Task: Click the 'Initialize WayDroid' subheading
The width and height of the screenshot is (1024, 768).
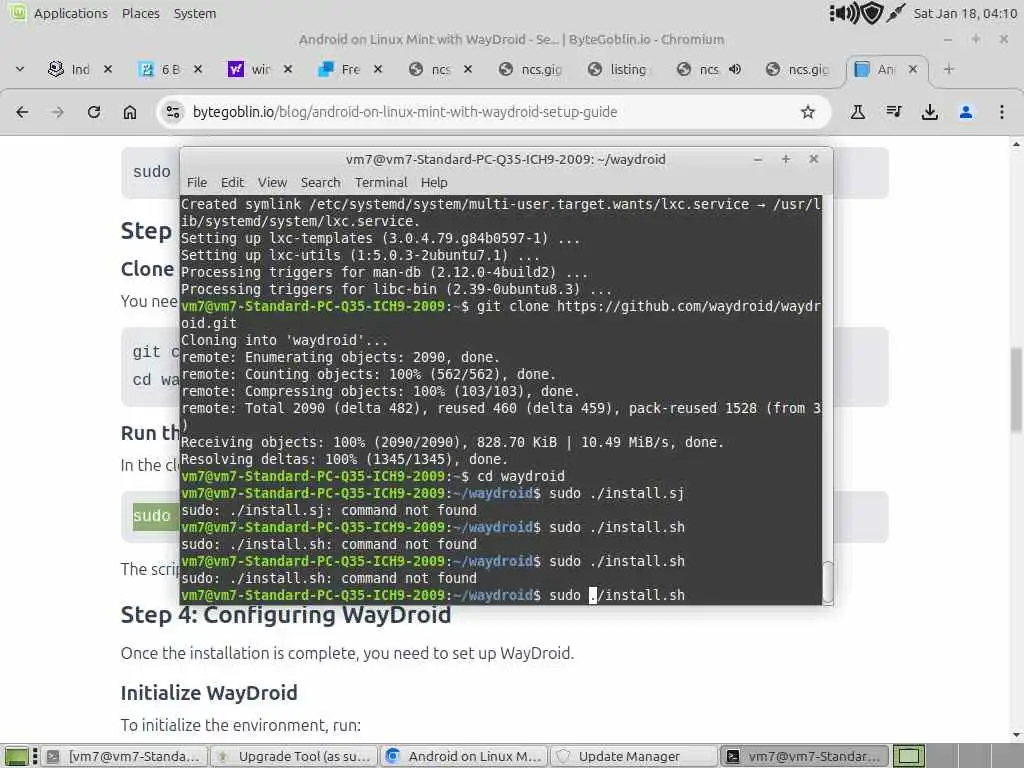Action: (x=209, y=692)
